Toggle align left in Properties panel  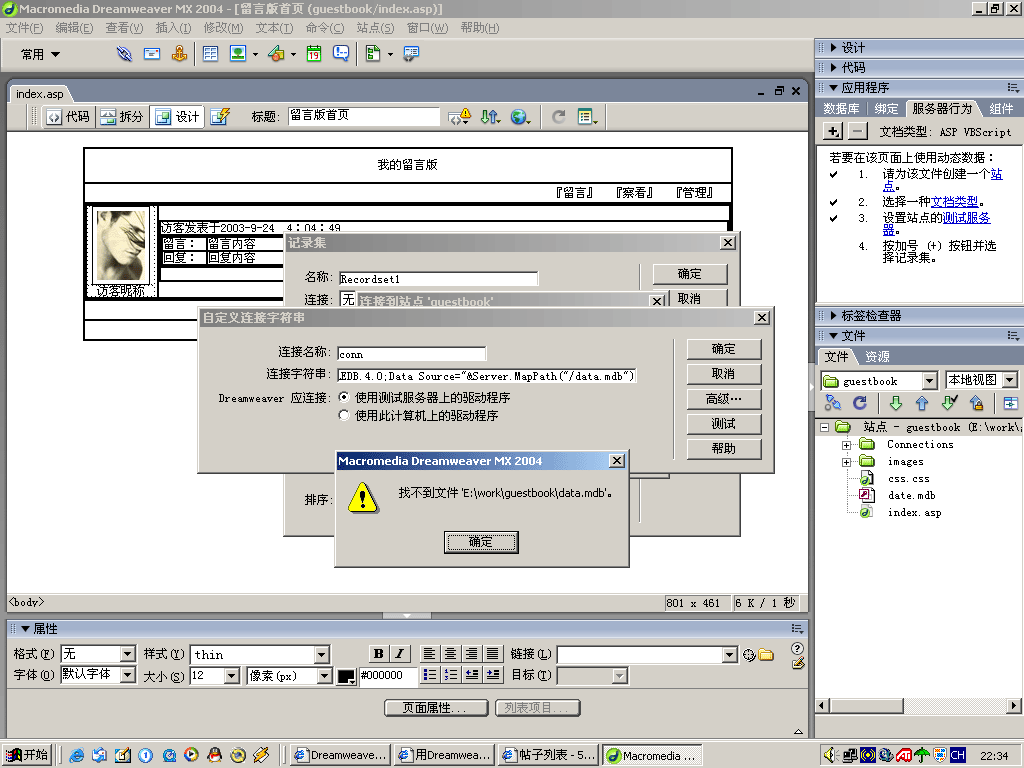[429, 654]
